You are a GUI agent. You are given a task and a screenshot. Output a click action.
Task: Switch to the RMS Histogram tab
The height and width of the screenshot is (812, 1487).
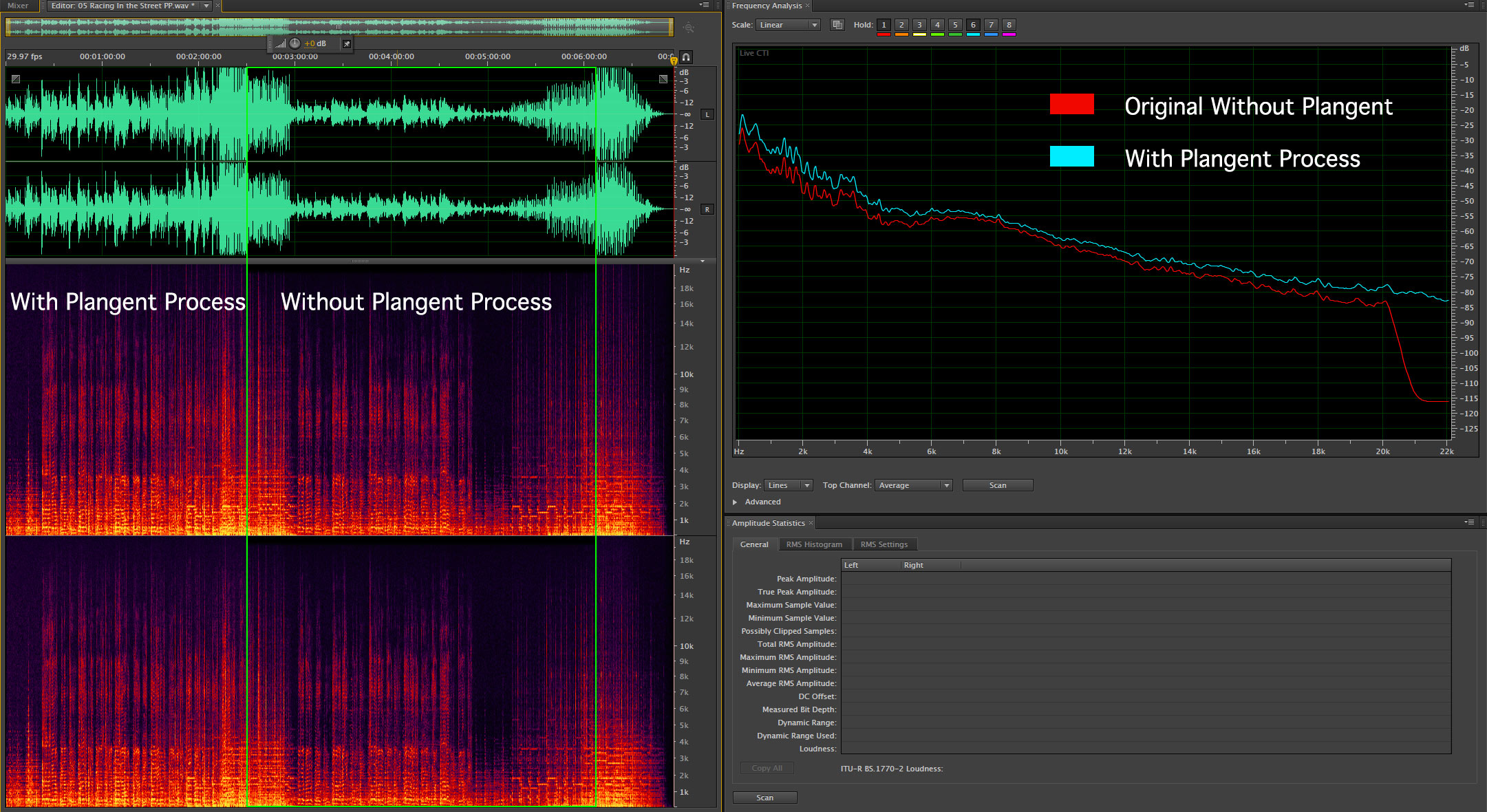pyautogui.click(x=814, y=544)
